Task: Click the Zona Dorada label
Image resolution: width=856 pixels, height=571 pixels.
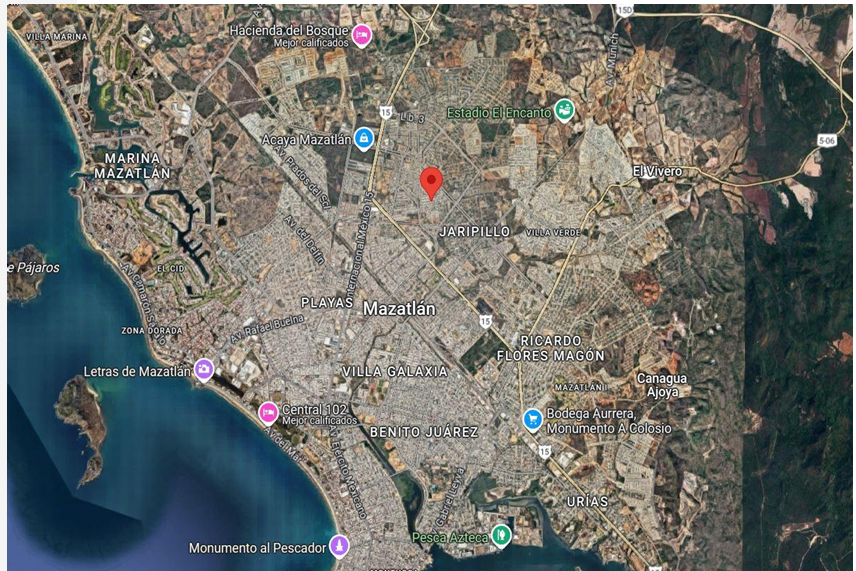Action: click(152, 330)
